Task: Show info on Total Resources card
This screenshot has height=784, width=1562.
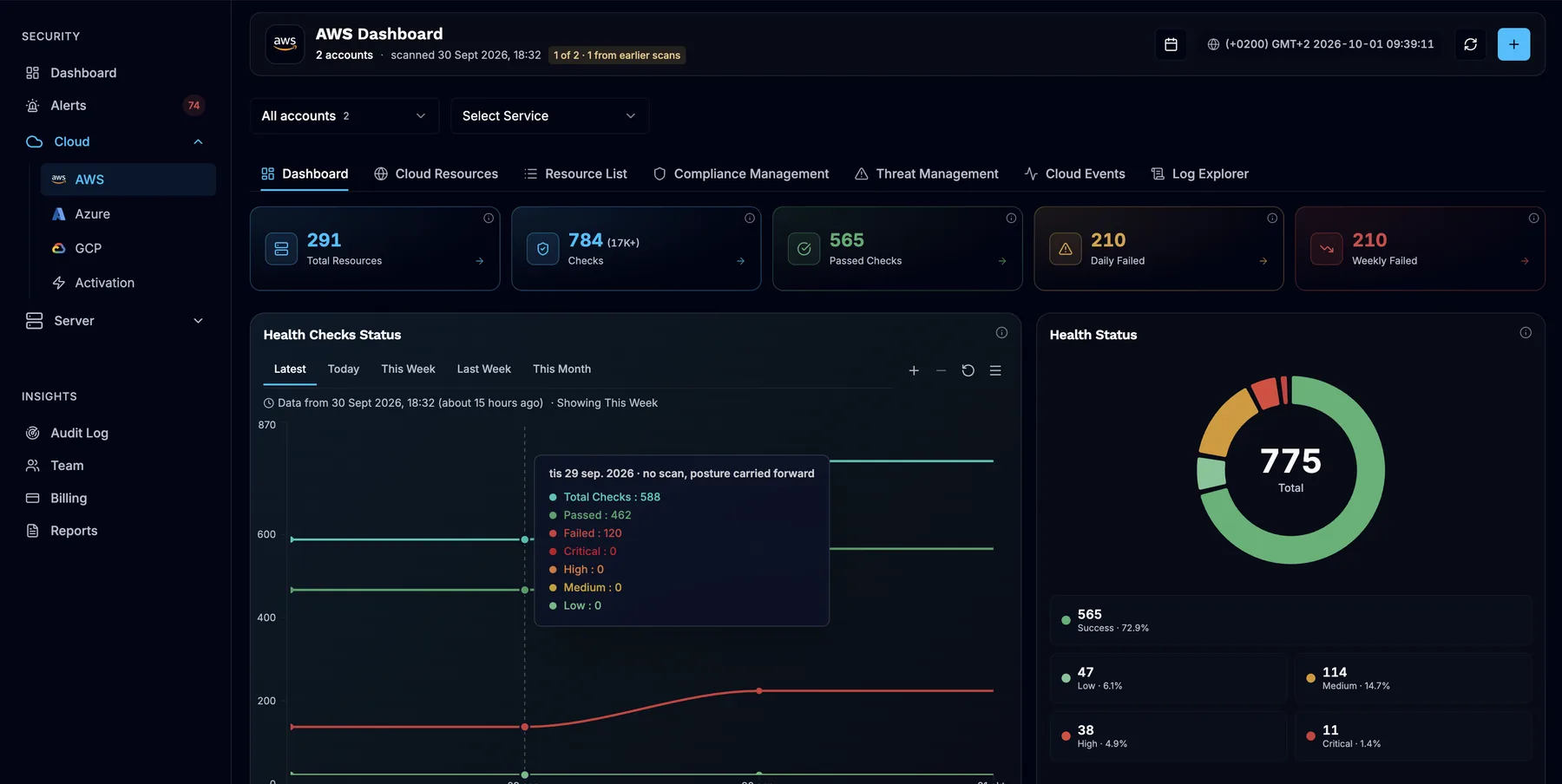Action: coord(489,219)
